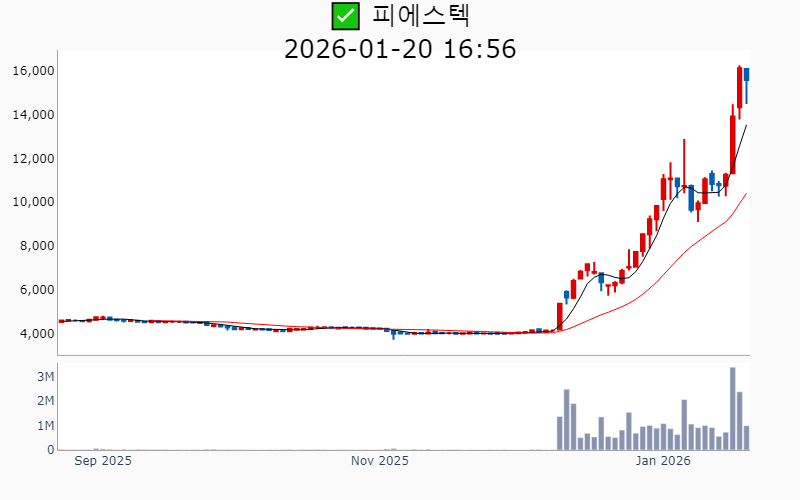Click the 3M volume axis label

coord(45,377)
